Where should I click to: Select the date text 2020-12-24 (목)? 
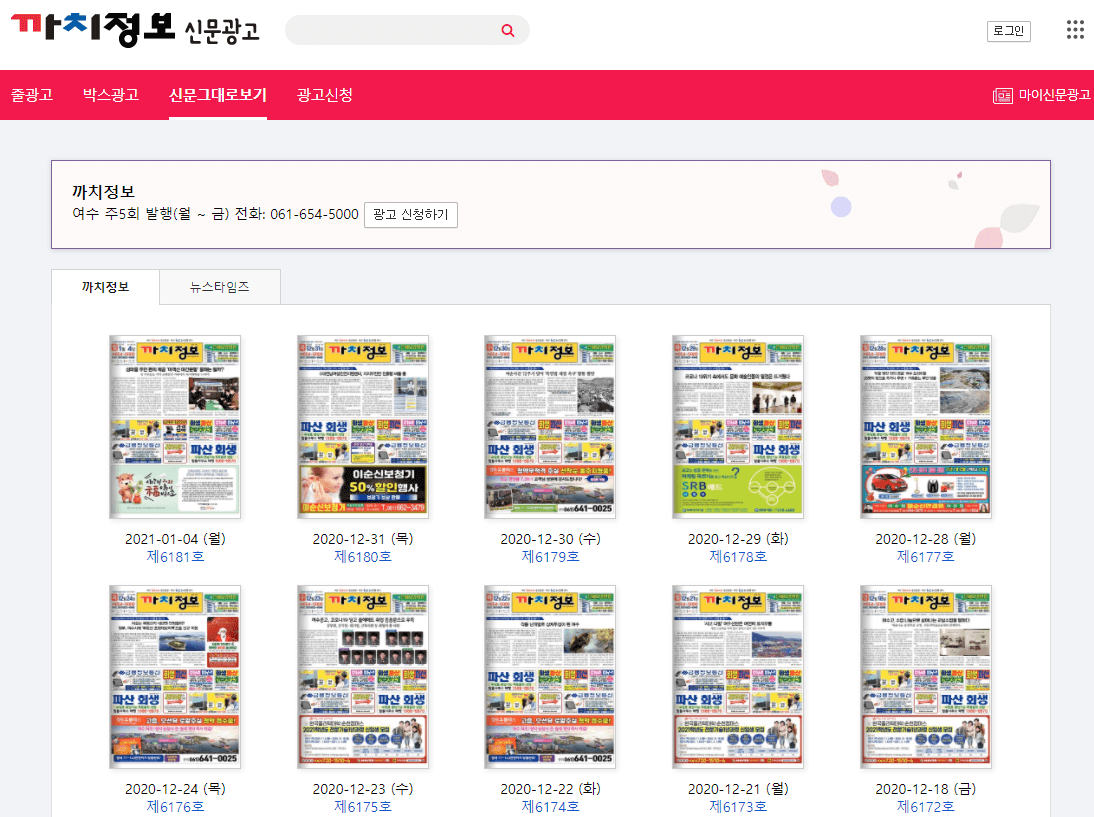tap(175, 789)
